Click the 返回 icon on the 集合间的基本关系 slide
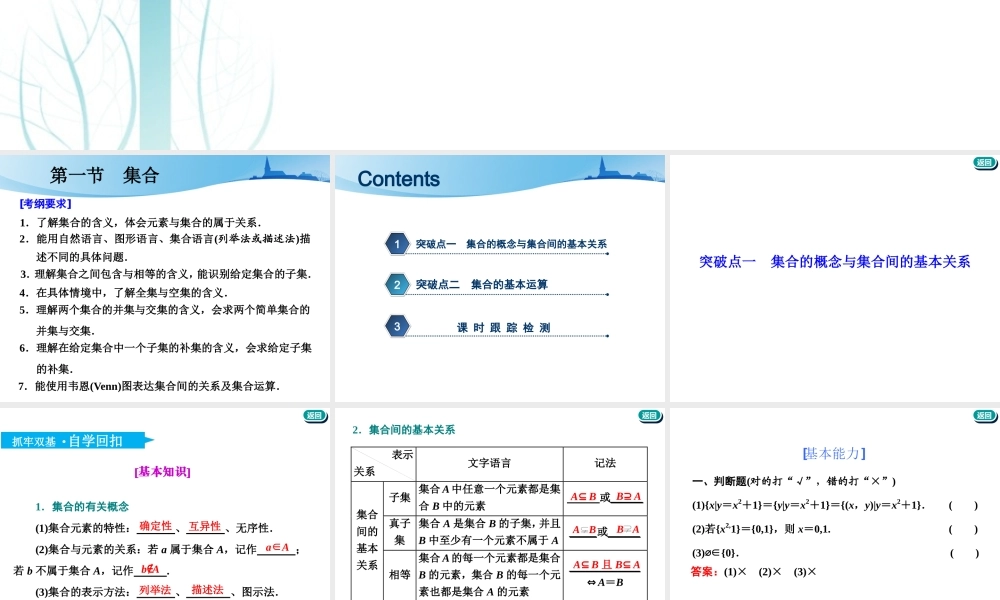1000x600 pixels. click(x=649, y=416)
